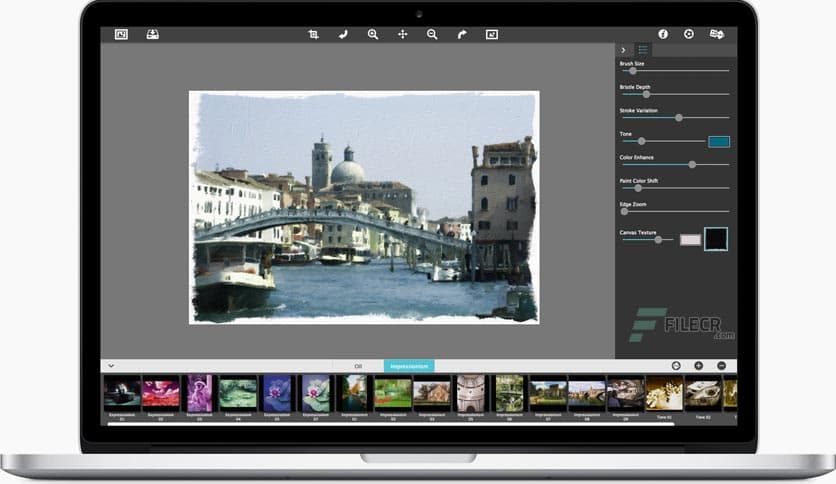
Task: Select the brick house preset thumbnail
Action: pos(432,393)
